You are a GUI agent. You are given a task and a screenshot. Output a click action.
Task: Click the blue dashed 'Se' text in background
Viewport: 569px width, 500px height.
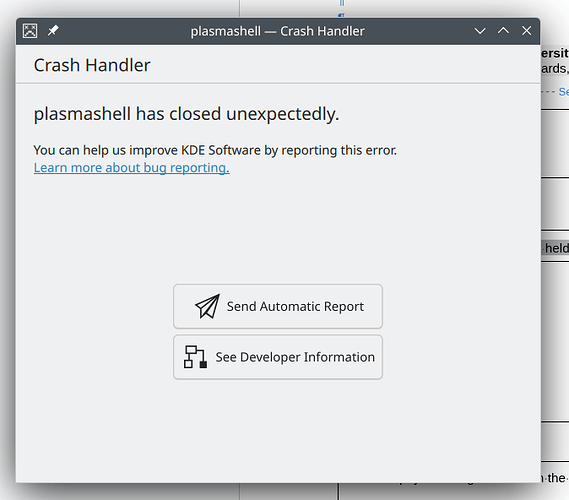(564, 92)
